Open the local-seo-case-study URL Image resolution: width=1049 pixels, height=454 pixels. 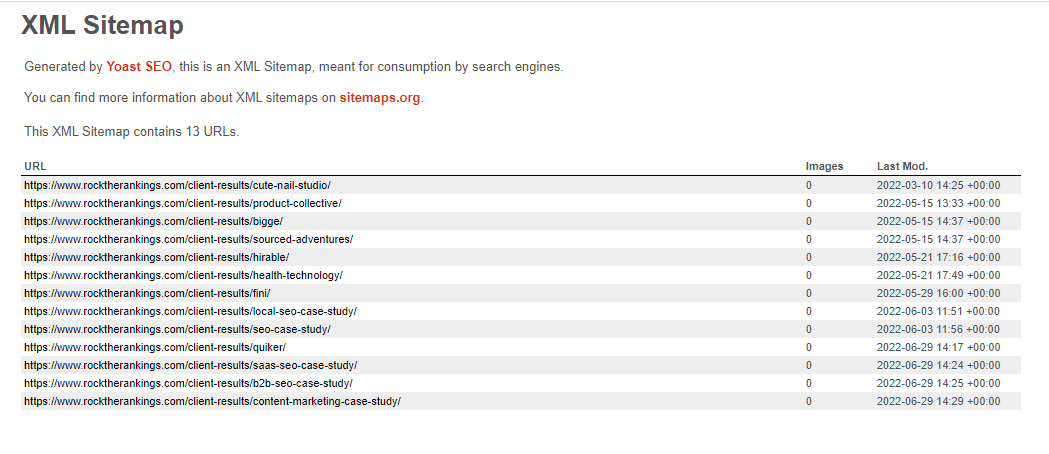(190, 311)
